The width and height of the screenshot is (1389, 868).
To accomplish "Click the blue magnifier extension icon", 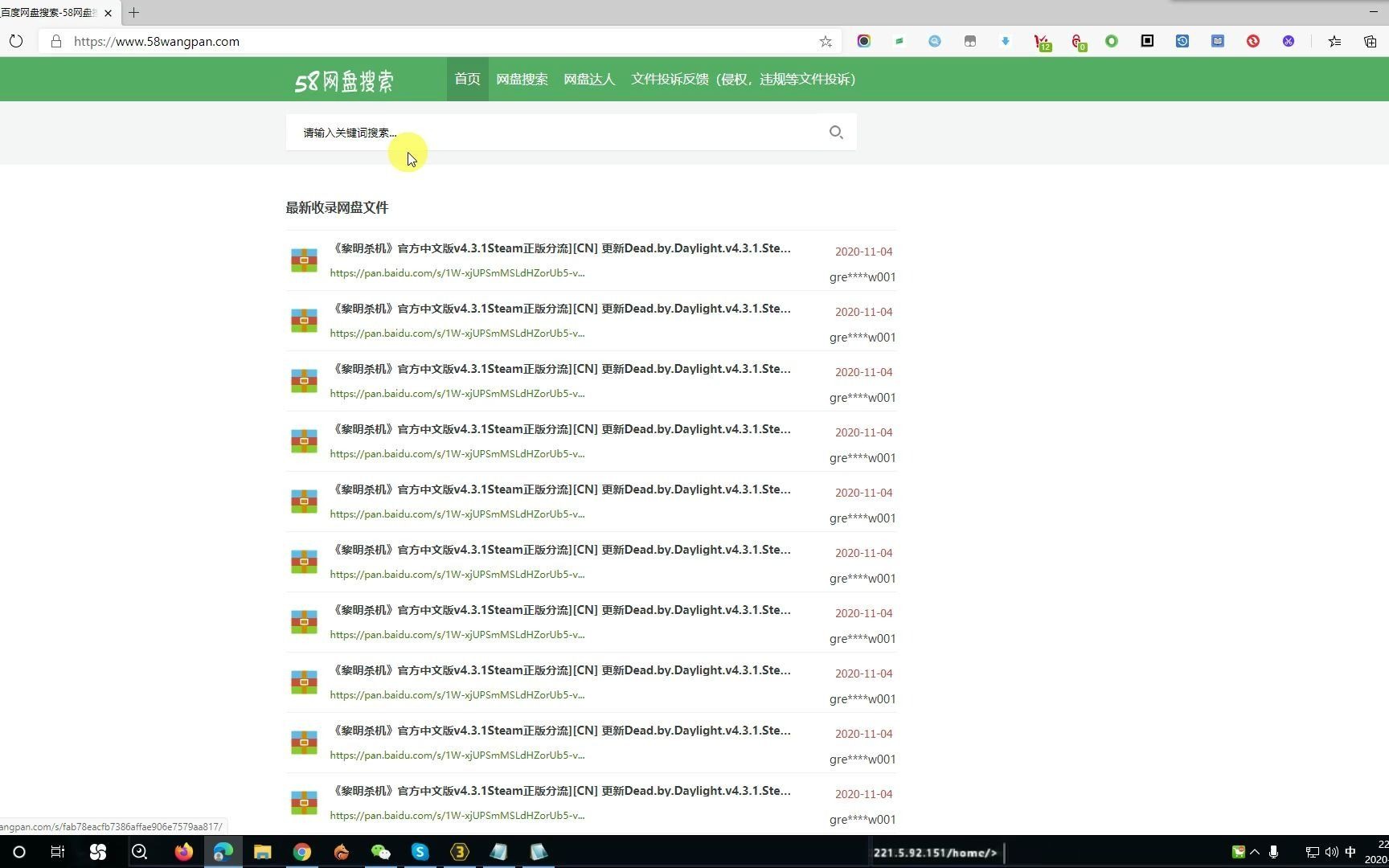I will tap(935, 41).
